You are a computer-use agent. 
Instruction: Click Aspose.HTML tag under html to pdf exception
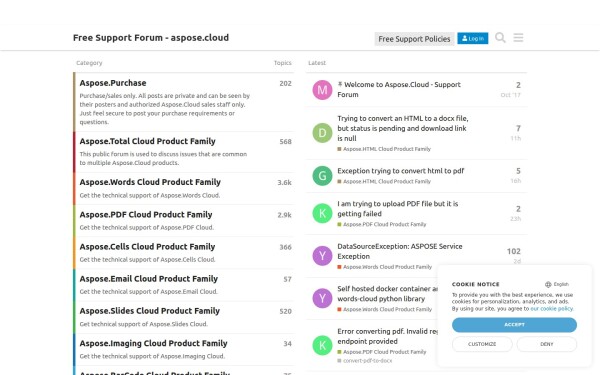coord(384,181)
